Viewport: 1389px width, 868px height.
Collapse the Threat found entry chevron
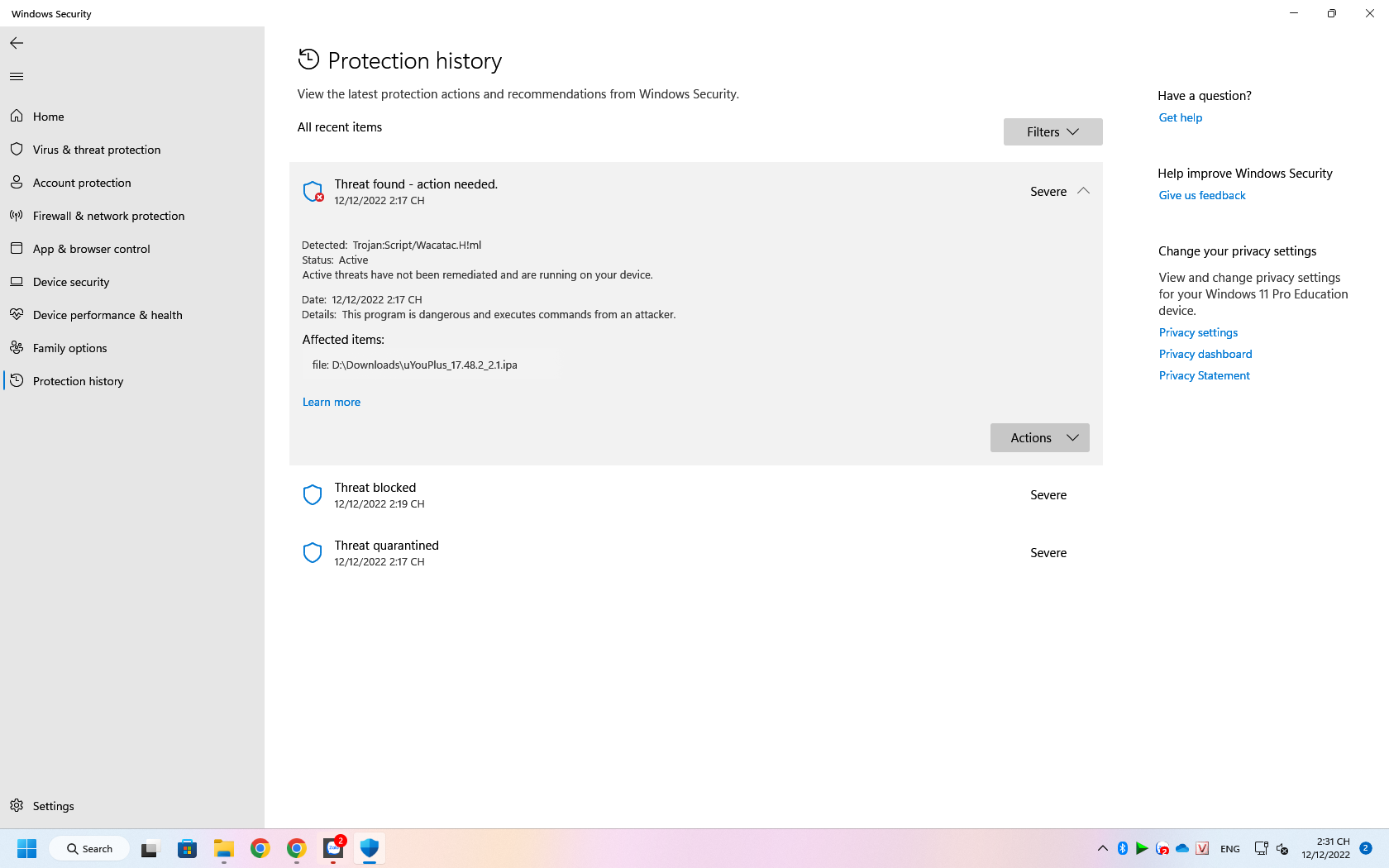pyautogui.click(x=1083, y=191)
